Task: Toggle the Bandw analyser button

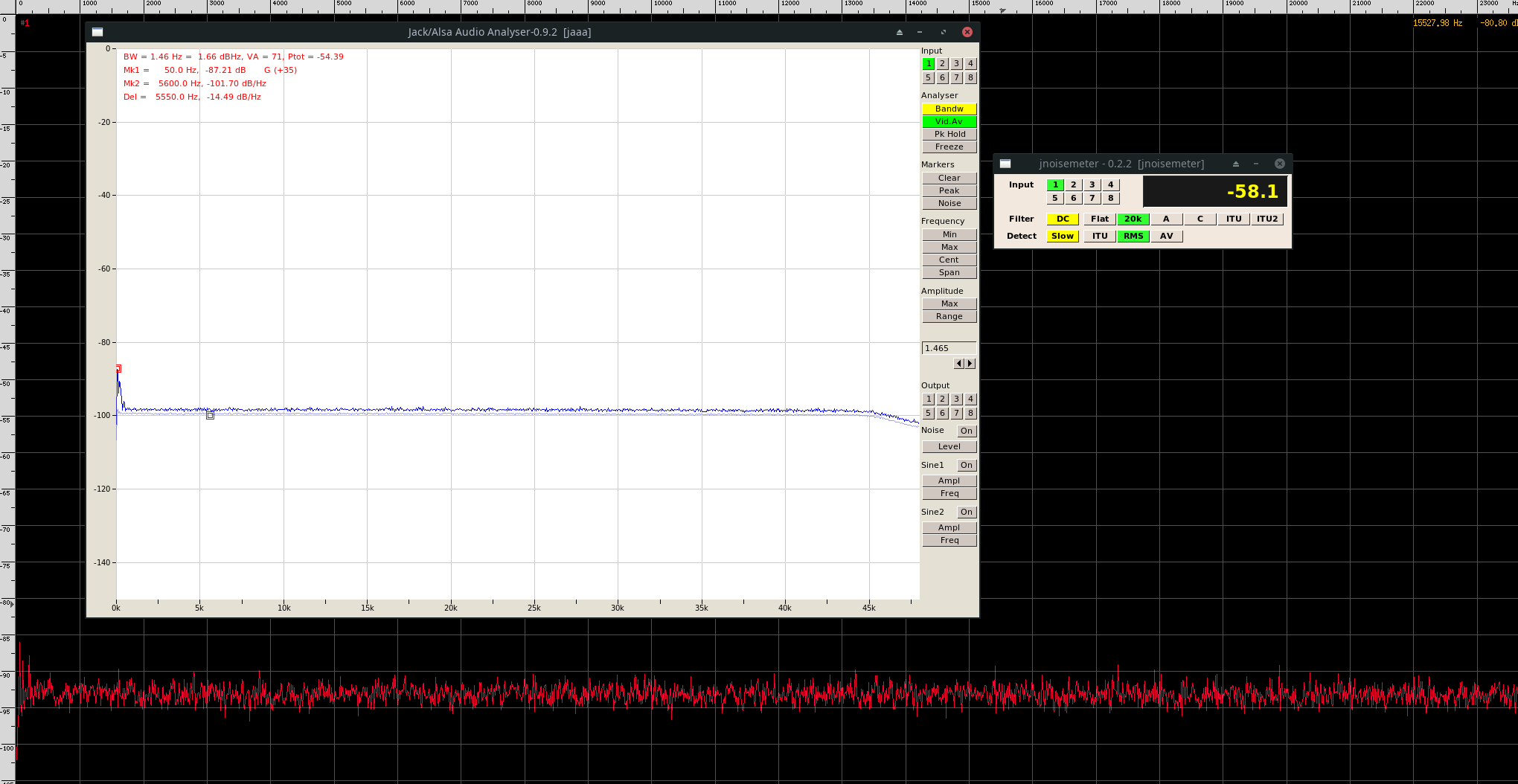Action: point(949,109)
